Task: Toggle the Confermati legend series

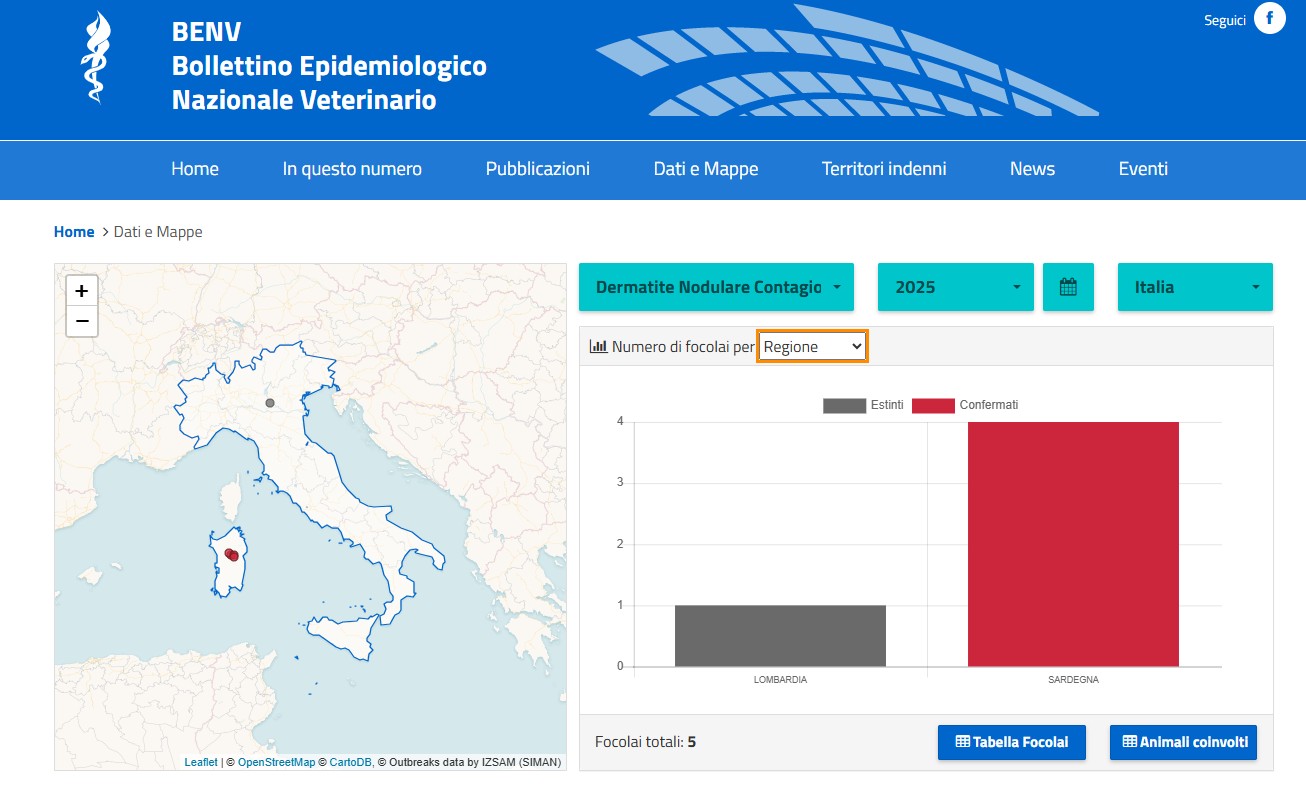Action: point(965,405)
